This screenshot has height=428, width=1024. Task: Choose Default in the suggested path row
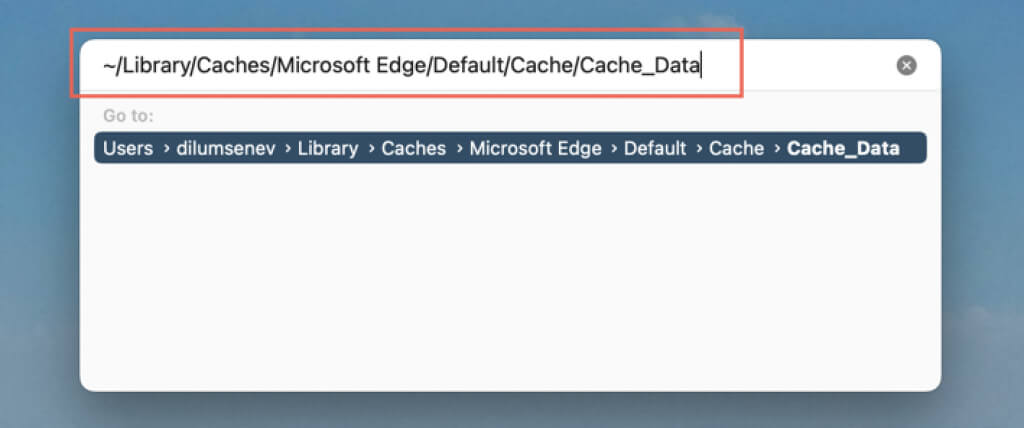[655, 148]
